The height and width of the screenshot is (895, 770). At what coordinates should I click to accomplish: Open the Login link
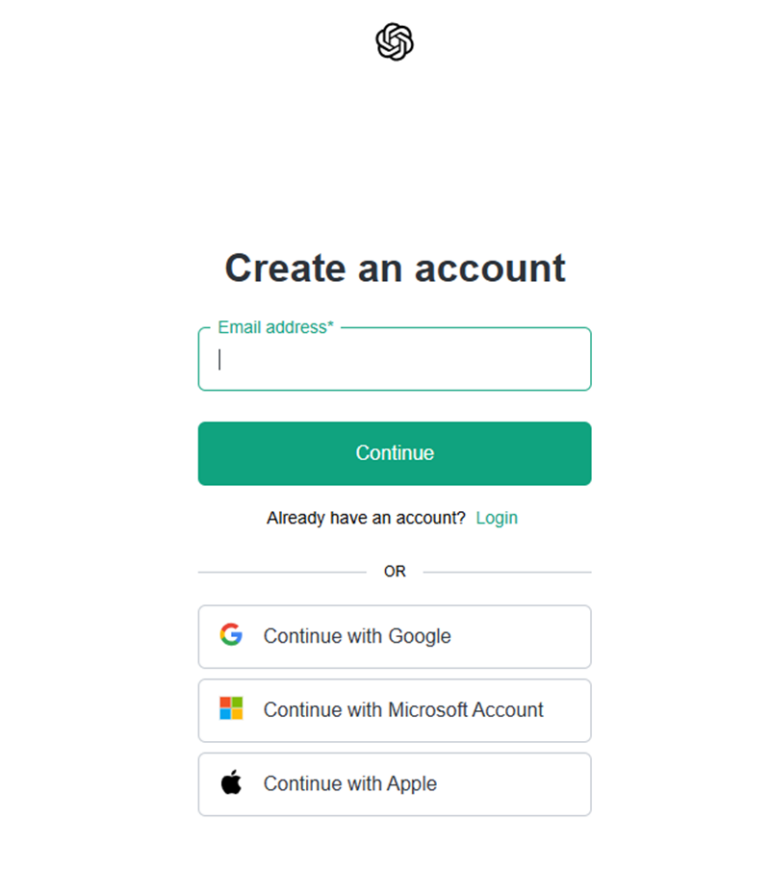pos(496,518)
